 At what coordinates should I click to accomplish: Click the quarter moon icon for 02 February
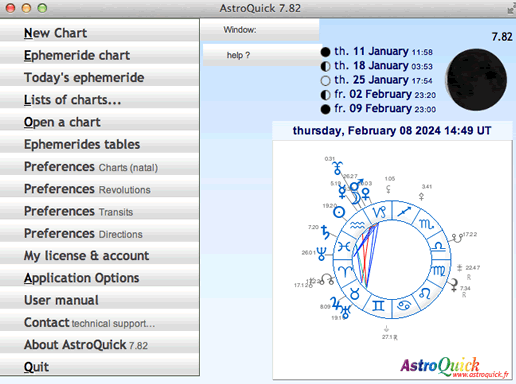tap(325, 95)
